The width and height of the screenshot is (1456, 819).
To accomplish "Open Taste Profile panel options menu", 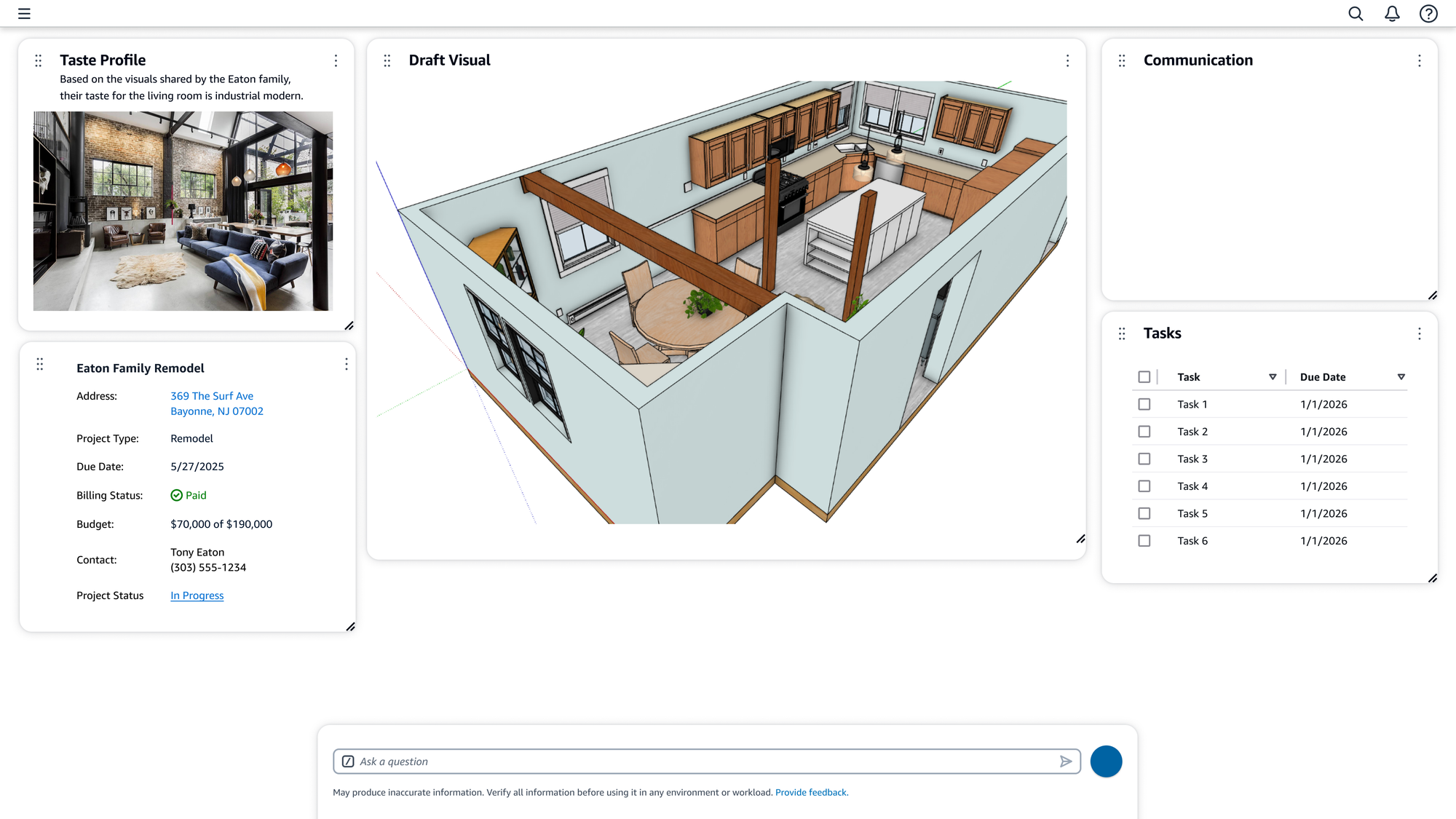I will coord(336,60).
